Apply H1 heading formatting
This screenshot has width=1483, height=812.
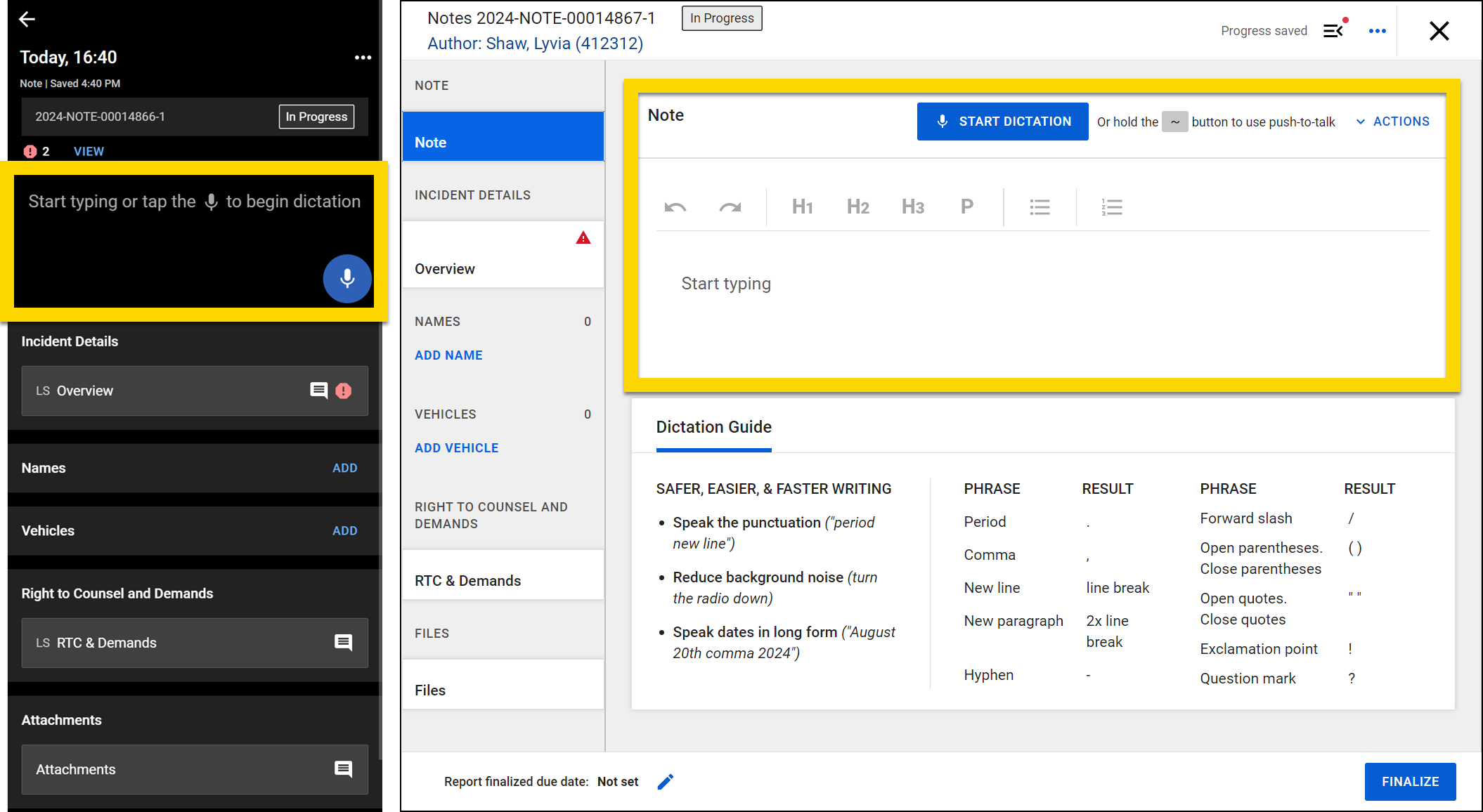[802, 207]
